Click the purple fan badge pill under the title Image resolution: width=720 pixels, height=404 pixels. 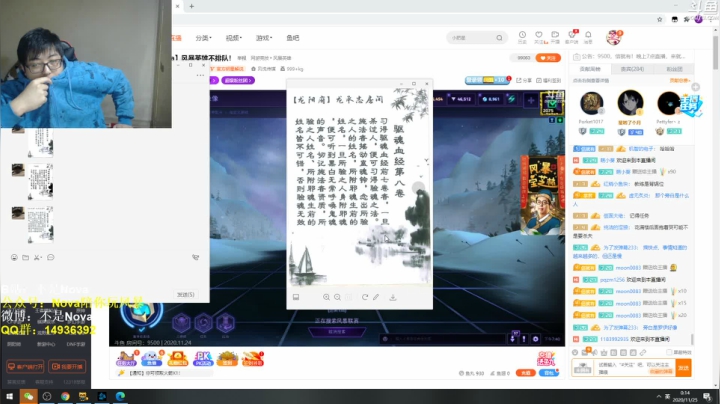tap(238, 80)
